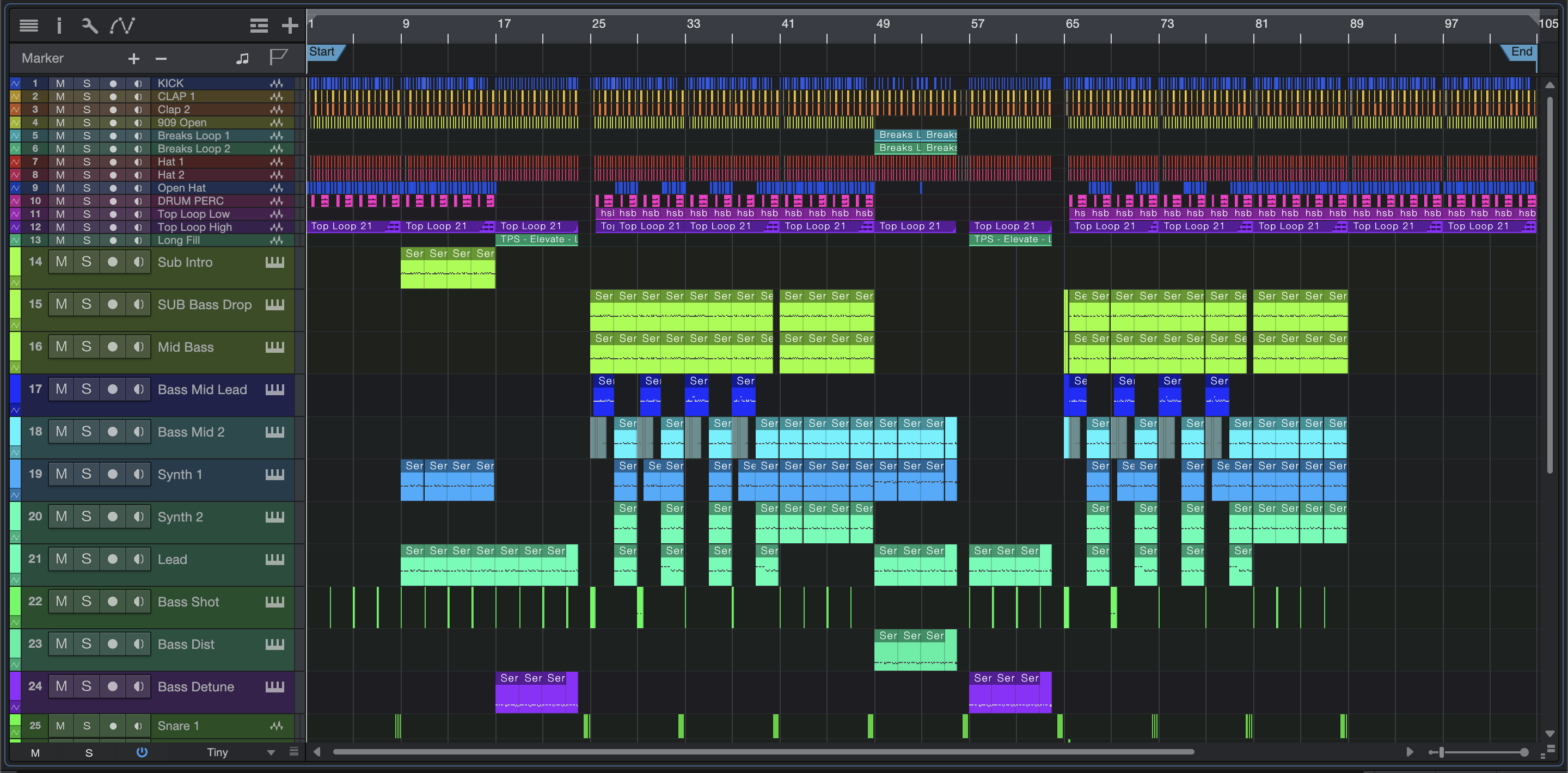Select the End marker on timeline
The width and height of the screenshot is (1568, 773).
(1521, 52)
